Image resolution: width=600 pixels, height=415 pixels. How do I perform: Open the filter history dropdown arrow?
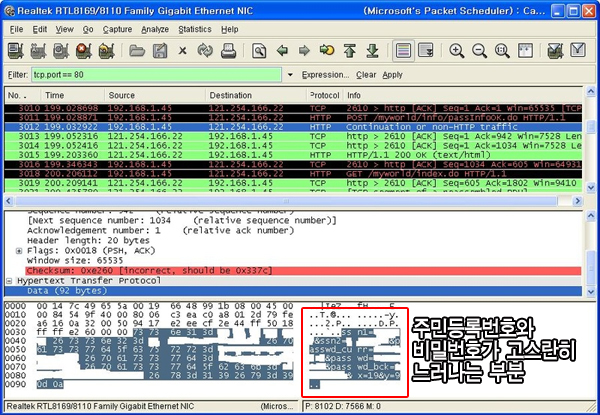click(290, 74)
